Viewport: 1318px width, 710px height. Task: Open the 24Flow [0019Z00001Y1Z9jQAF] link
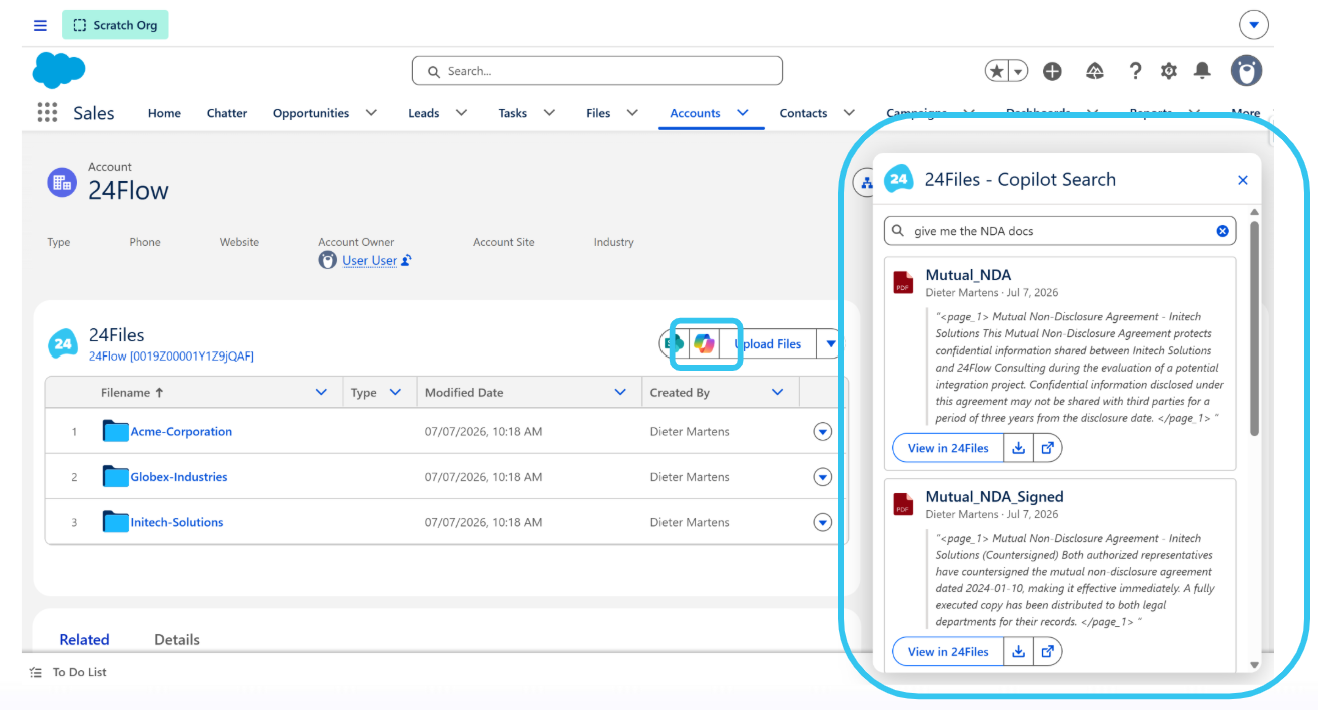(x=171, y=356)
